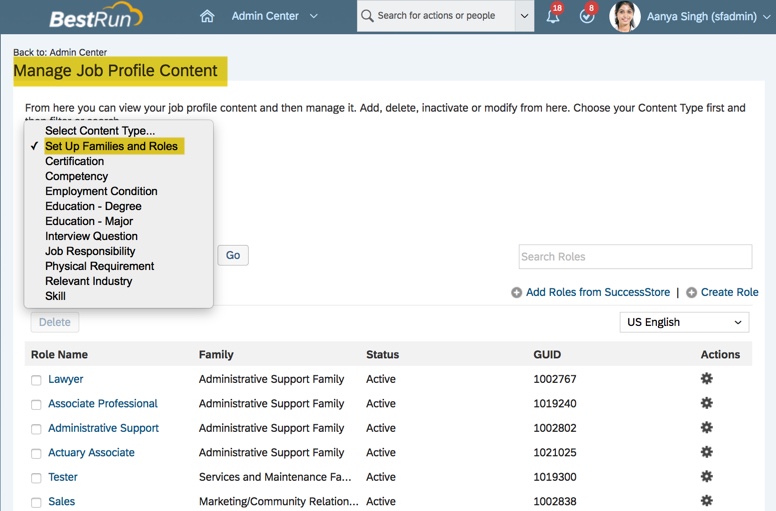Choose Competency from content type list

coord(76,176)
